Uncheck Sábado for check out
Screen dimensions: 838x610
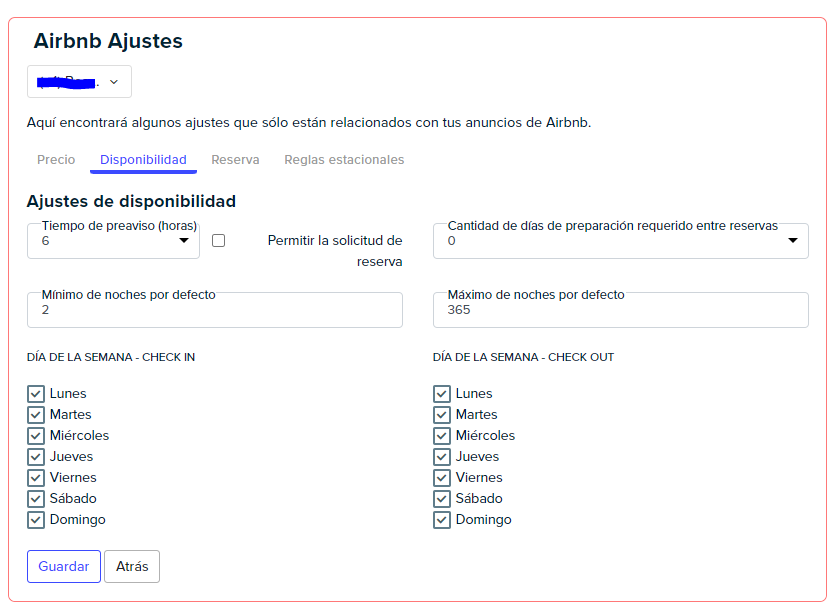pyautogui.click(x=442, y=499)
